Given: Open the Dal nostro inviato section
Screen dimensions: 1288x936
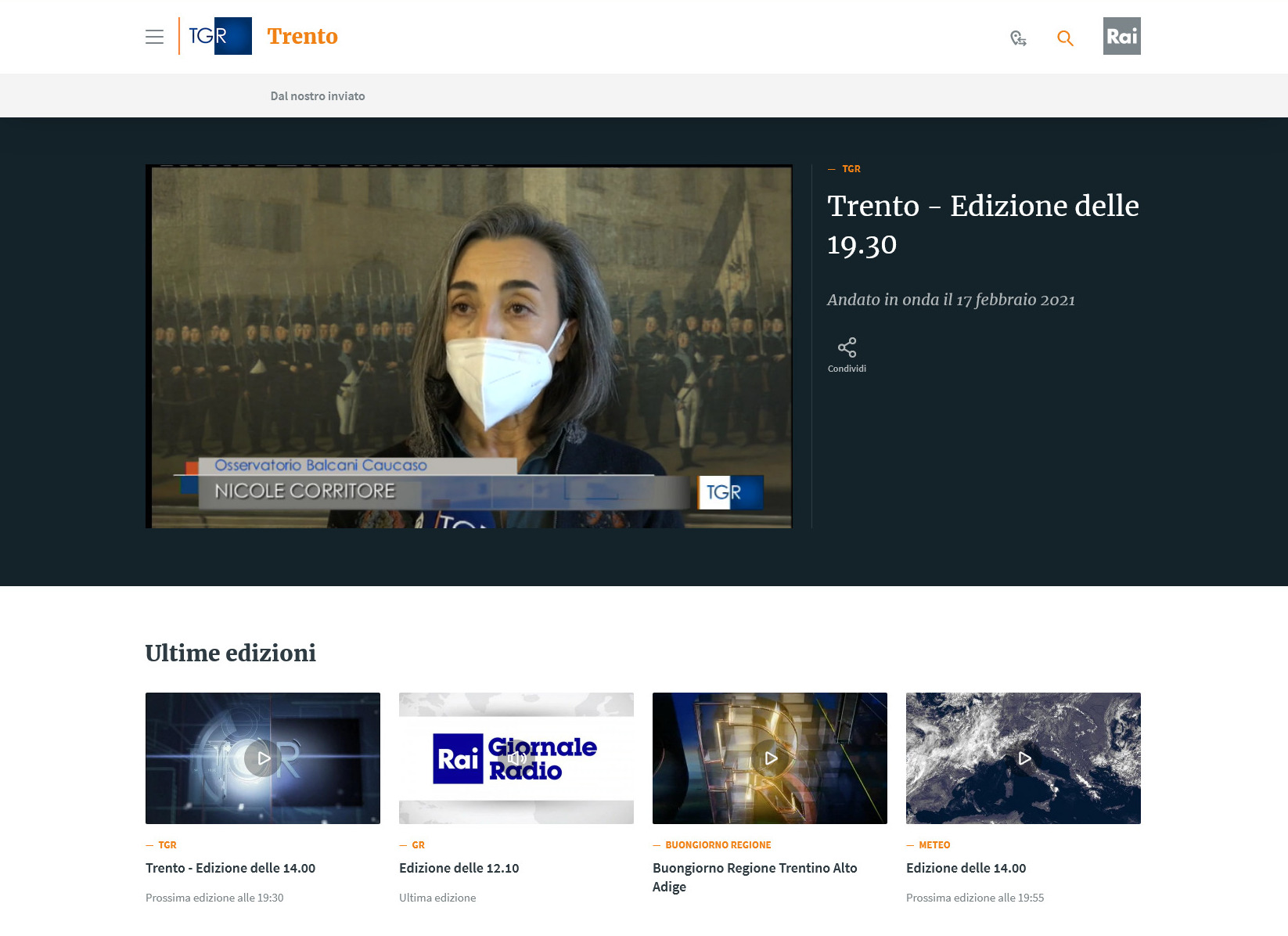Looking at the screenshot, I should (x=318, y=96).
